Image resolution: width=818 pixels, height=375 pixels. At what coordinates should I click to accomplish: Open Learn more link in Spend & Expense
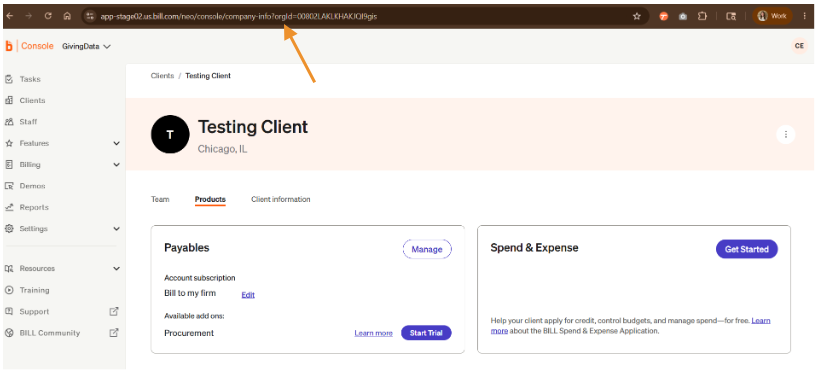[x=761, y=320]
